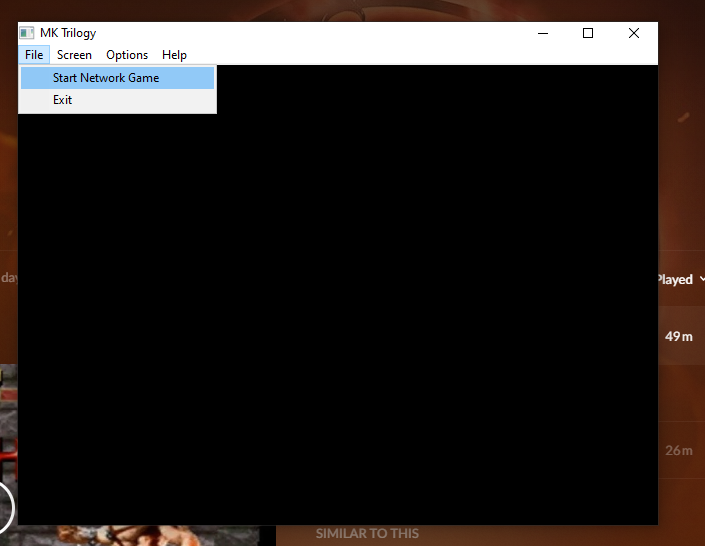The image size is (705, 546).
Task: Open the Screen menu
Action: pyautogui.click(x=74, y=55)
